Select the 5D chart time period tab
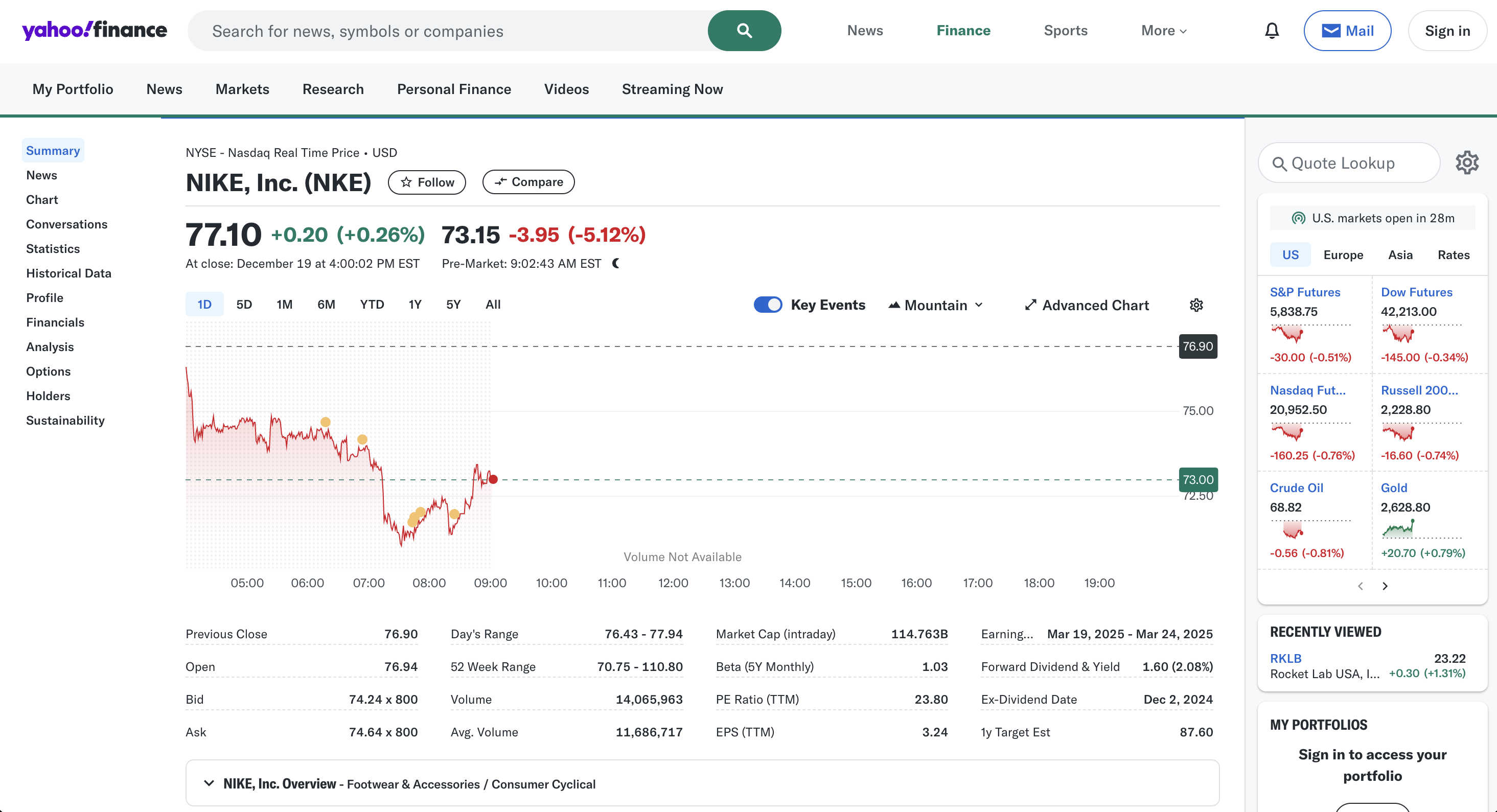 click(x=244, y=305)
